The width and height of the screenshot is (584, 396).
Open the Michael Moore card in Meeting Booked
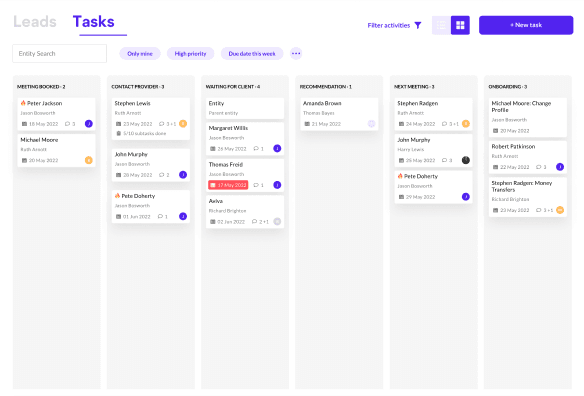point(57,151)
